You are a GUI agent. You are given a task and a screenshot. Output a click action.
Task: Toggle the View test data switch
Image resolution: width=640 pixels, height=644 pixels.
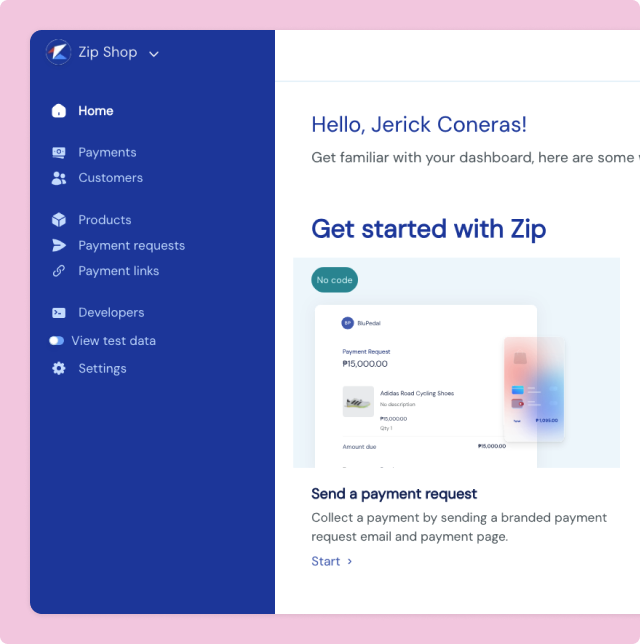[56, 340]
